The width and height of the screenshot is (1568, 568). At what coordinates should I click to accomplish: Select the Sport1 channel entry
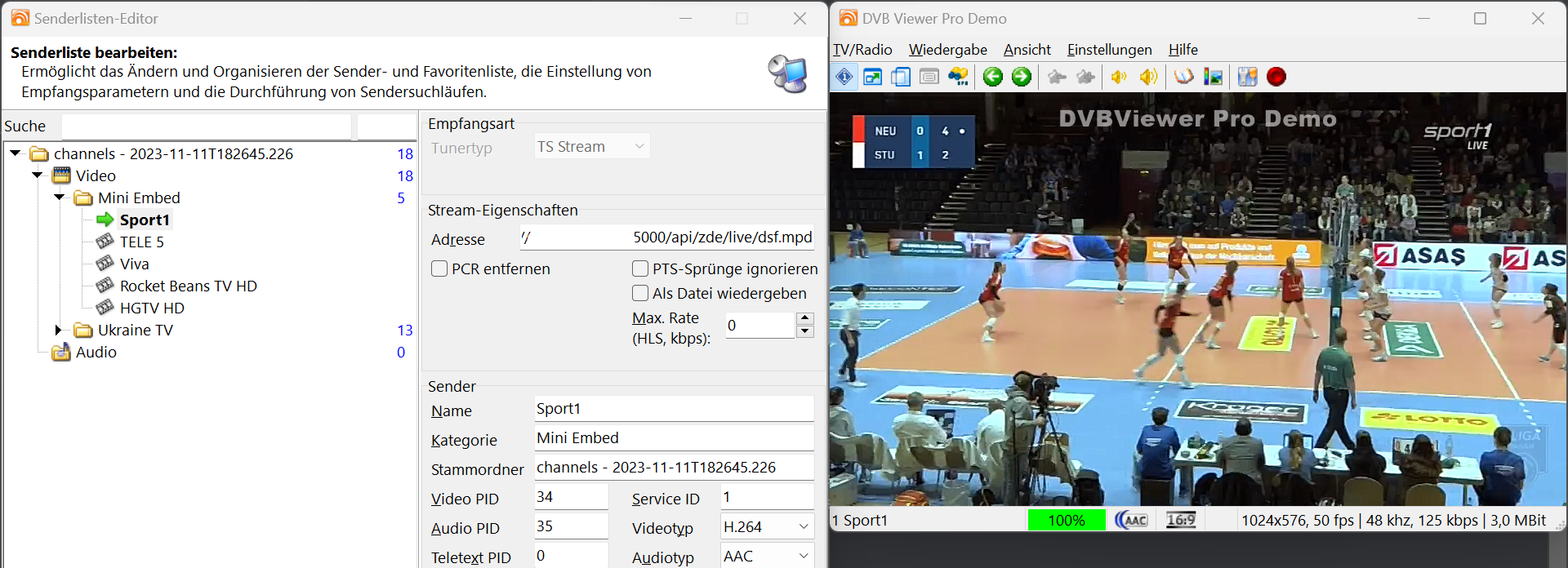145,220
